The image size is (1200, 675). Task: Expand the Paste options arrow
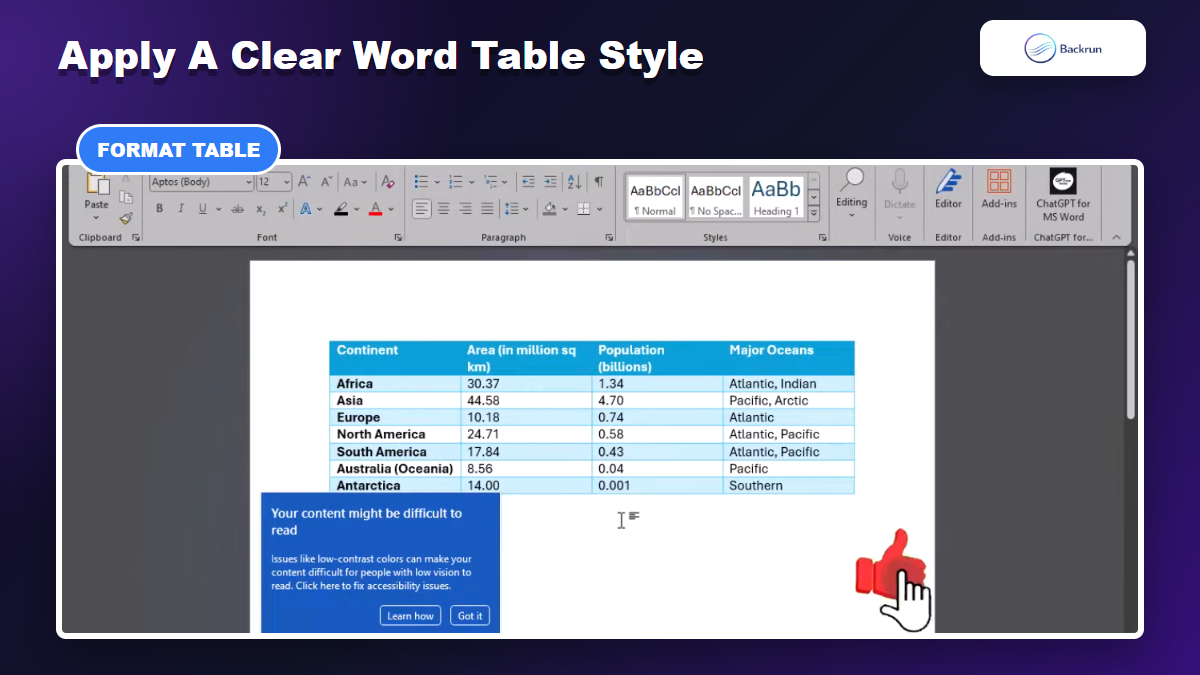click(x=97, y=217)
